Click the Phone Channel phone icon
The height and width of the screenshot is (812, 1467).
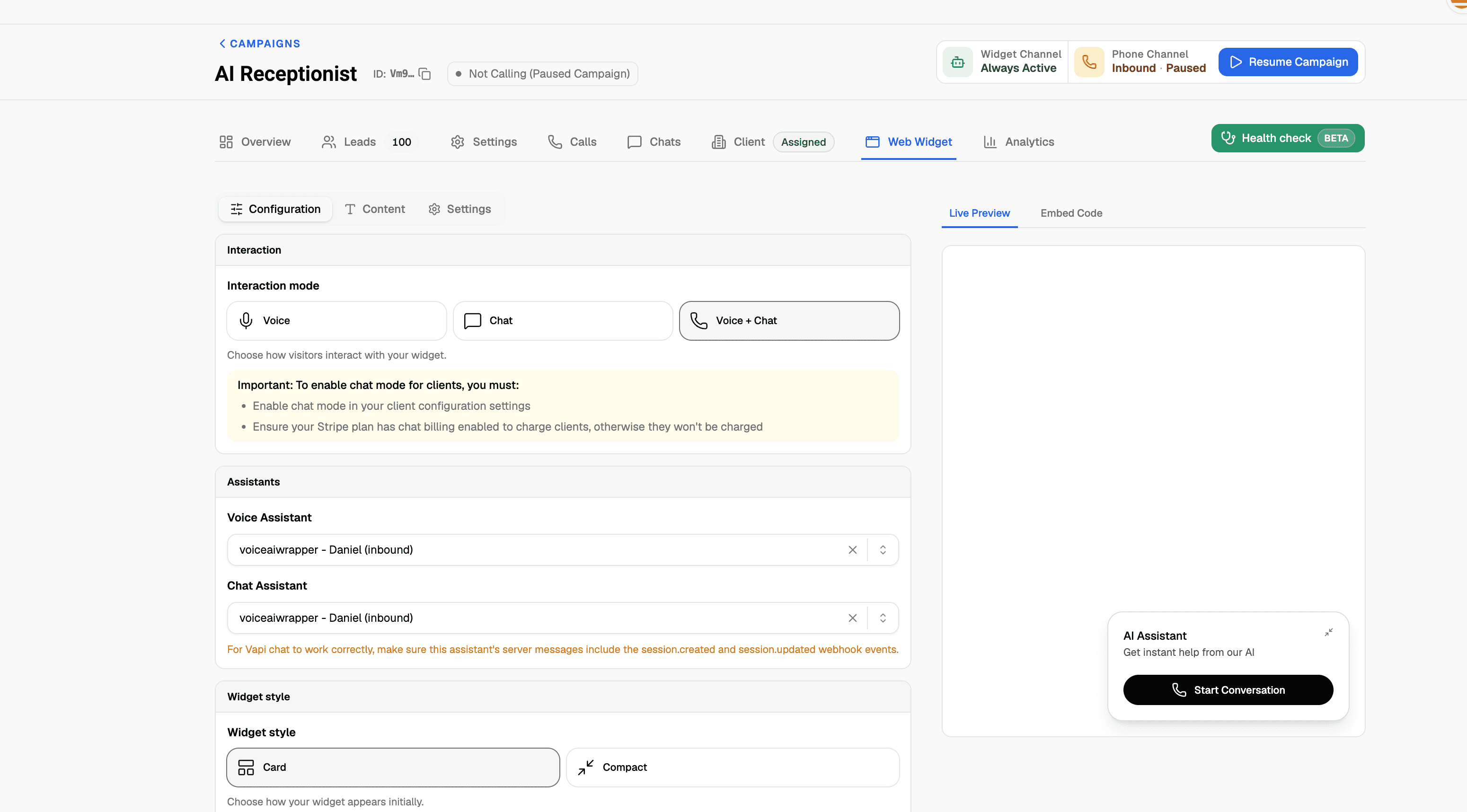point(1089,62)
